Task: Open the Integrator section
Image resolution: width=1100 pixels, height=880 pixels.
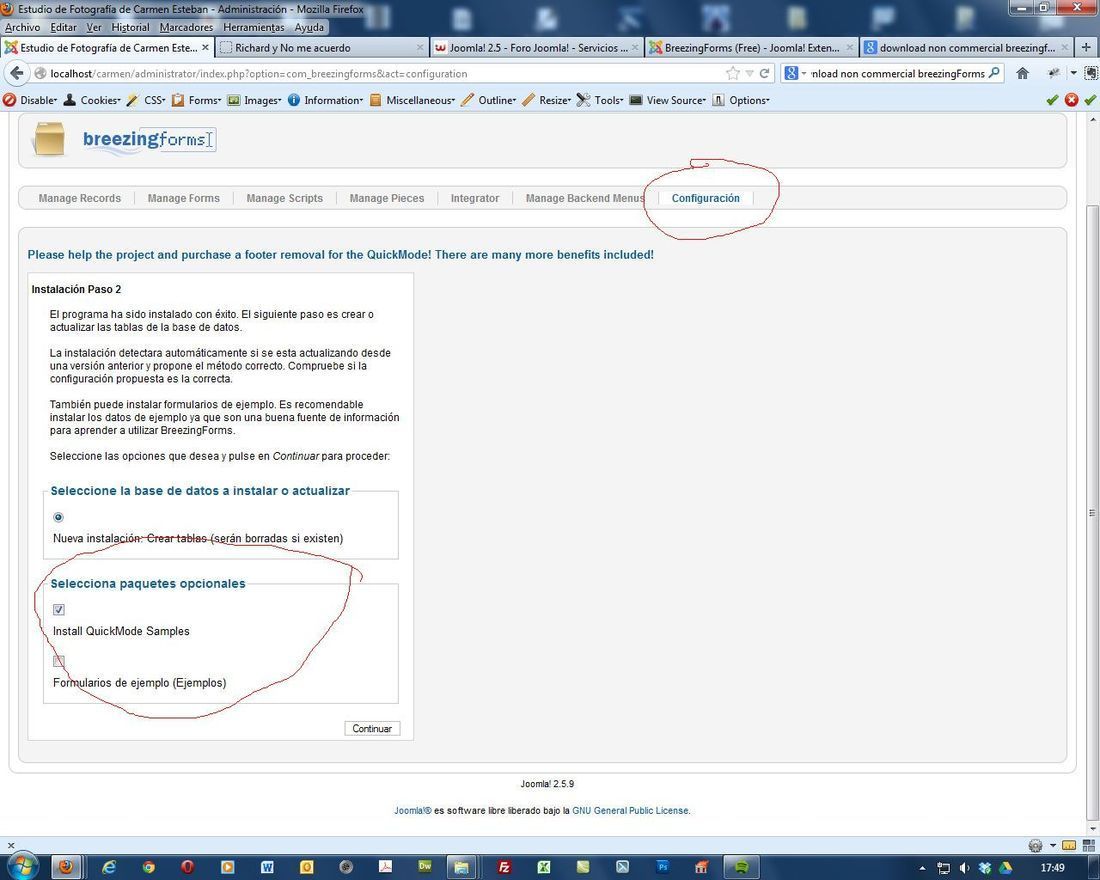Action: (475, 199)
